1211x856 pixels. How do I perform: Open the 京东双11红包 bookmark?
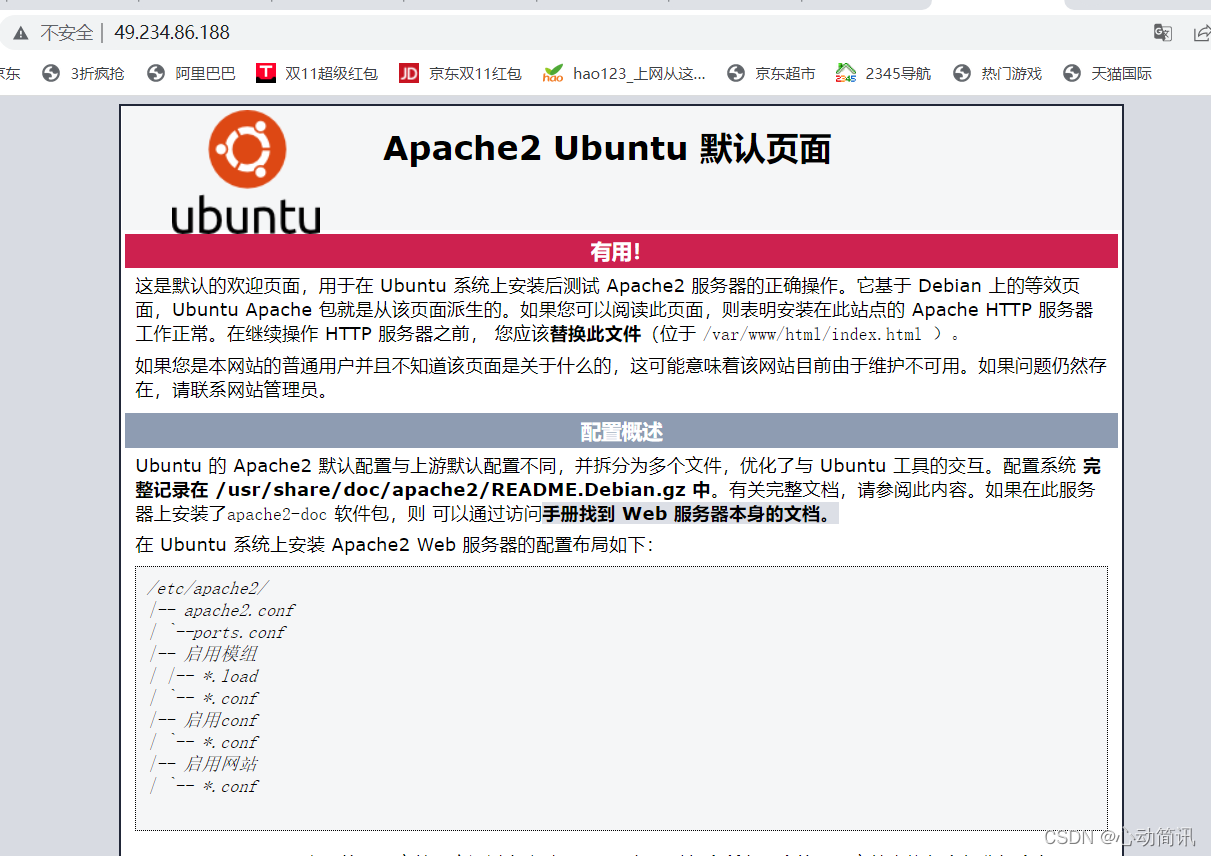click(460, 73)
